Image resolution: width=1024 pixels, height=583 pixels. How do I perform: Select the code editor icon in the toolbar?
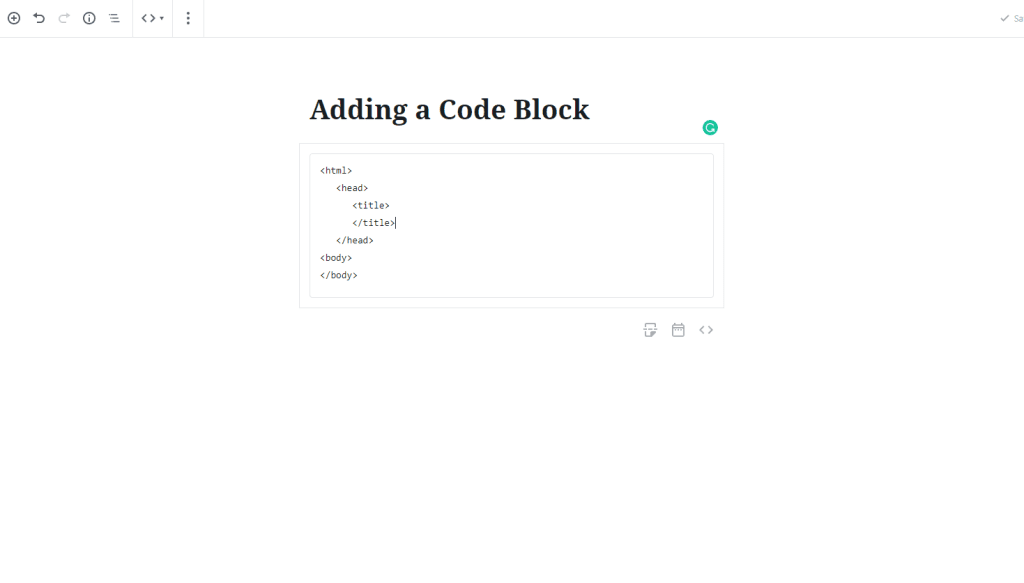click(146, 17)
